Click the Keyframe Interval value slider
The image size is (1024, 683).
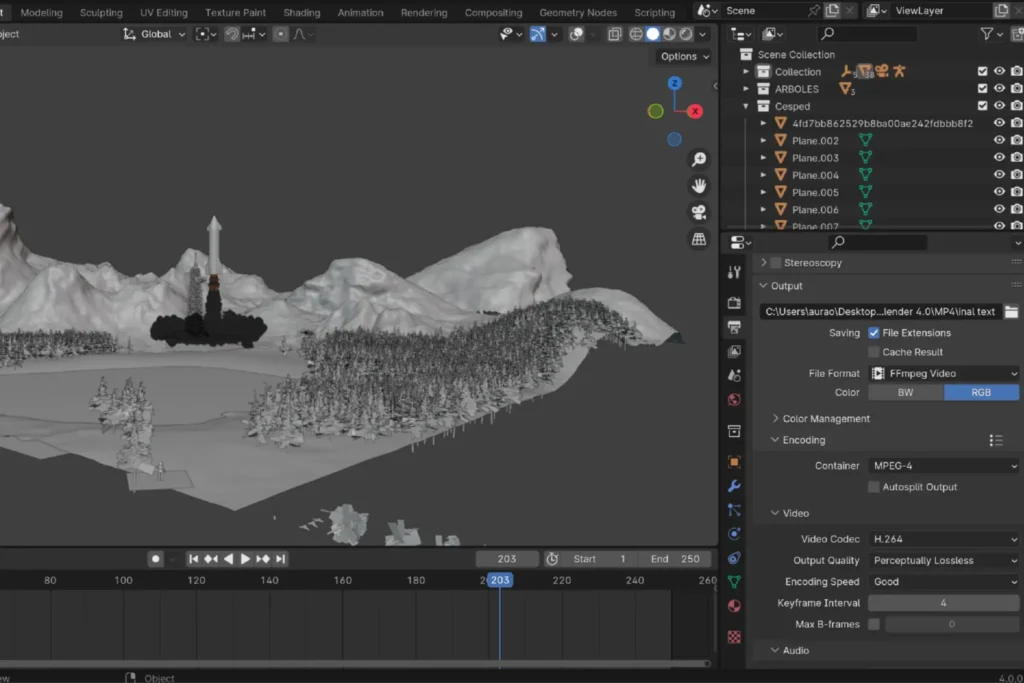pyautogui.click(x=943, y=603)
